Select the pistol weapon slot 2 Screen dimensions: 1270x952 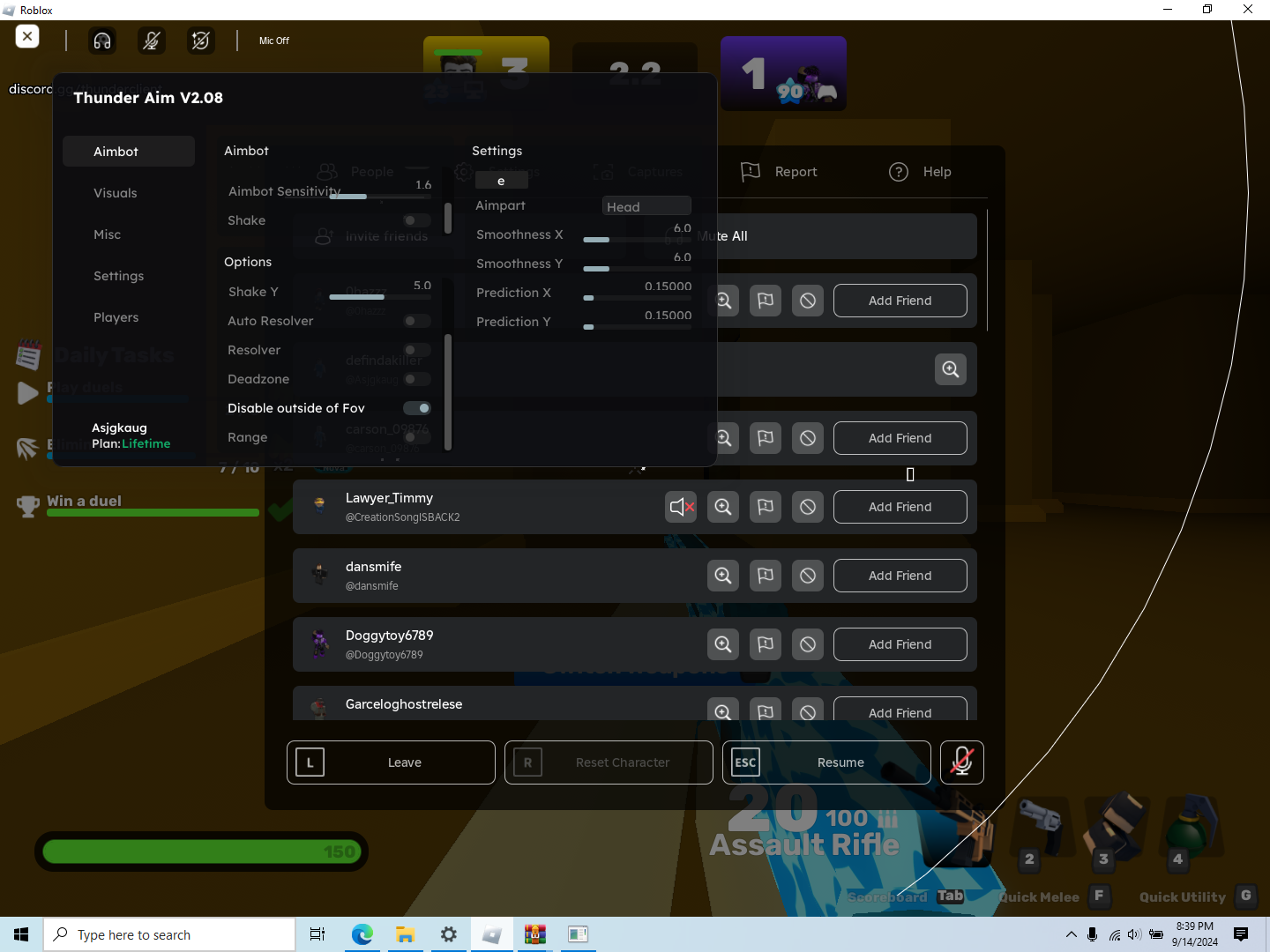coord(1042,831)
